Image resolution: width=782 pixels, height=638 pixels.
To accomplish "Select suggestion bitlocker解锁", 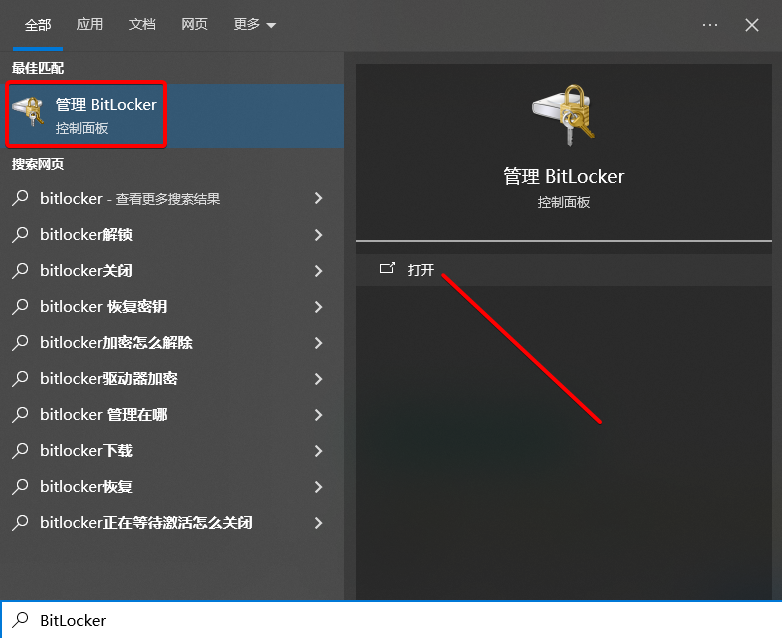I will [172, 234].
